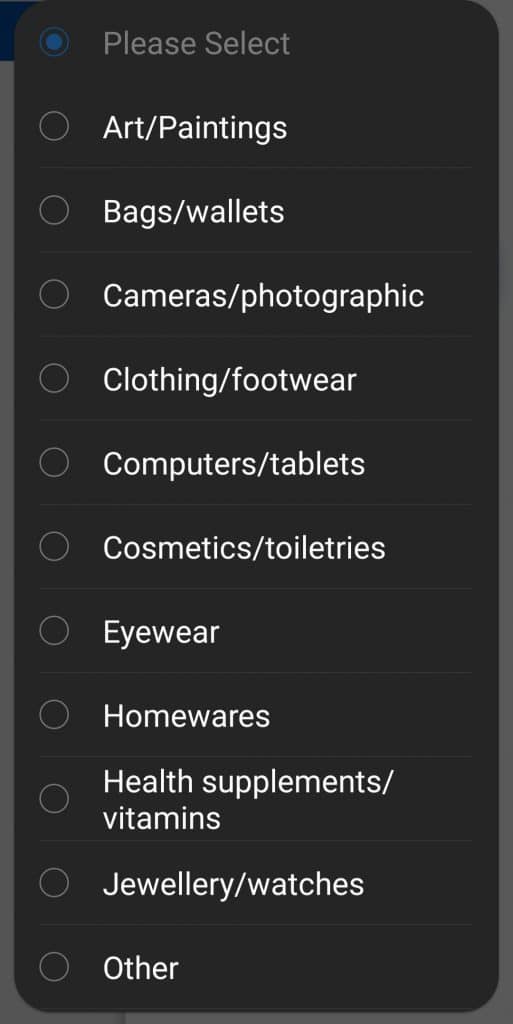Choose Health supplements/vitamins radio button
Viewport: 513px width, 1024px height.
coord(54,799)
